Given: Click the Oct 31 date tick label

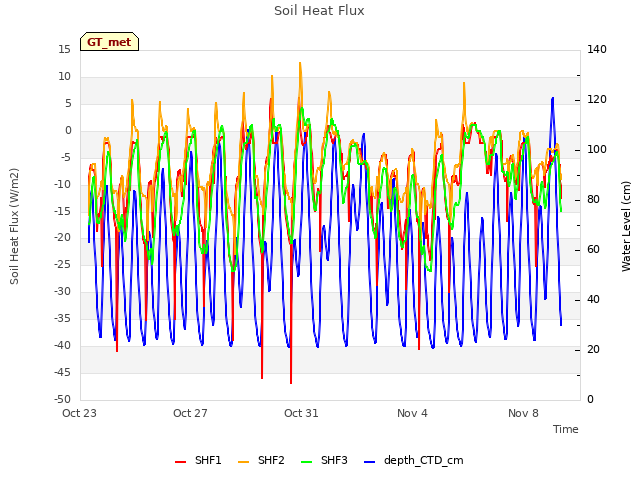Looking at the screenshot, I should (301, 413).
